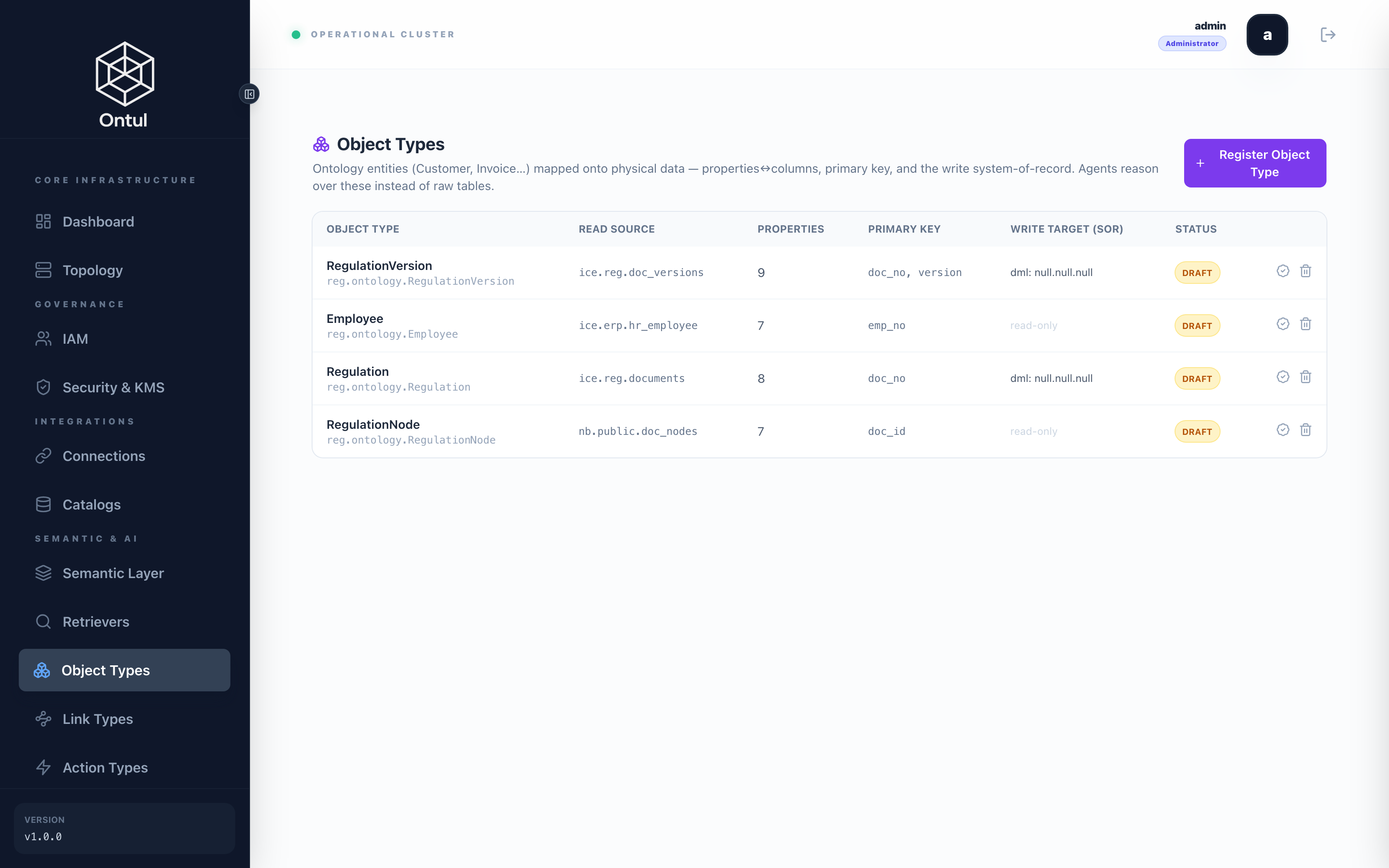Open Retrievers in sidebar
Screen dimensions: 1389x868
pos(125,622)
